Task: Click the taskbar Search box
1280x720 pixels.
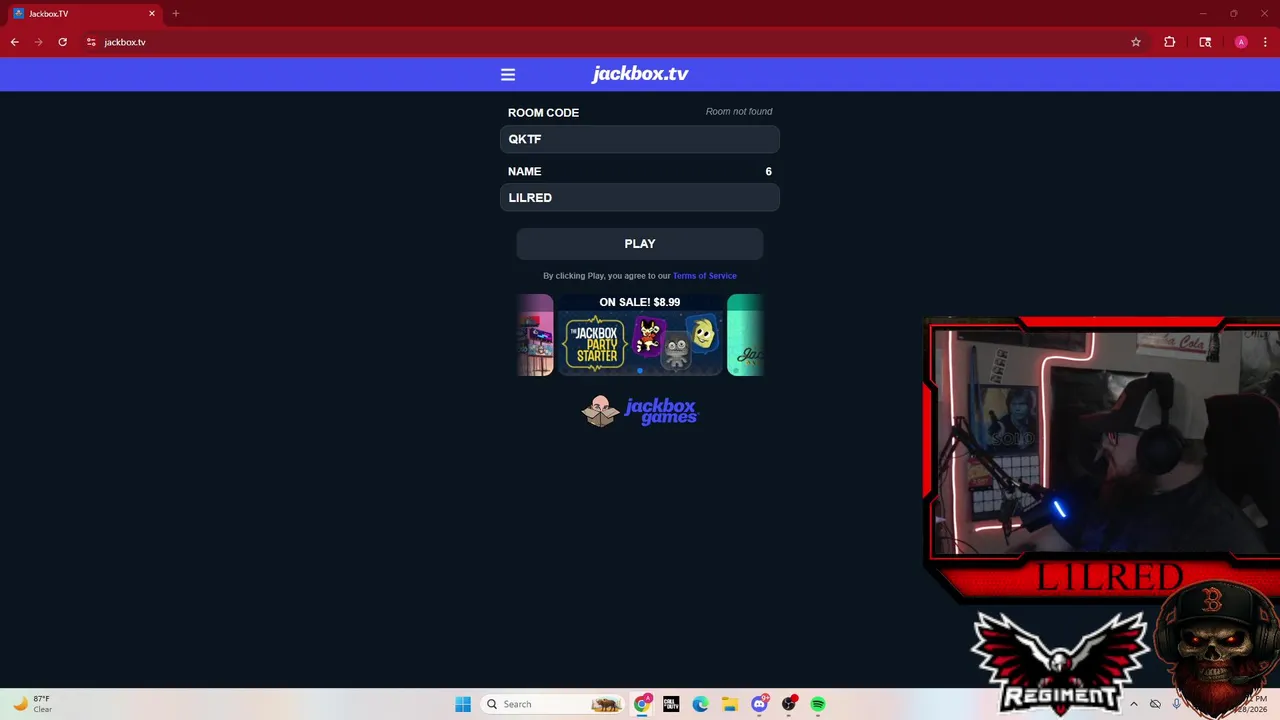Action: (x=555, y=704)
